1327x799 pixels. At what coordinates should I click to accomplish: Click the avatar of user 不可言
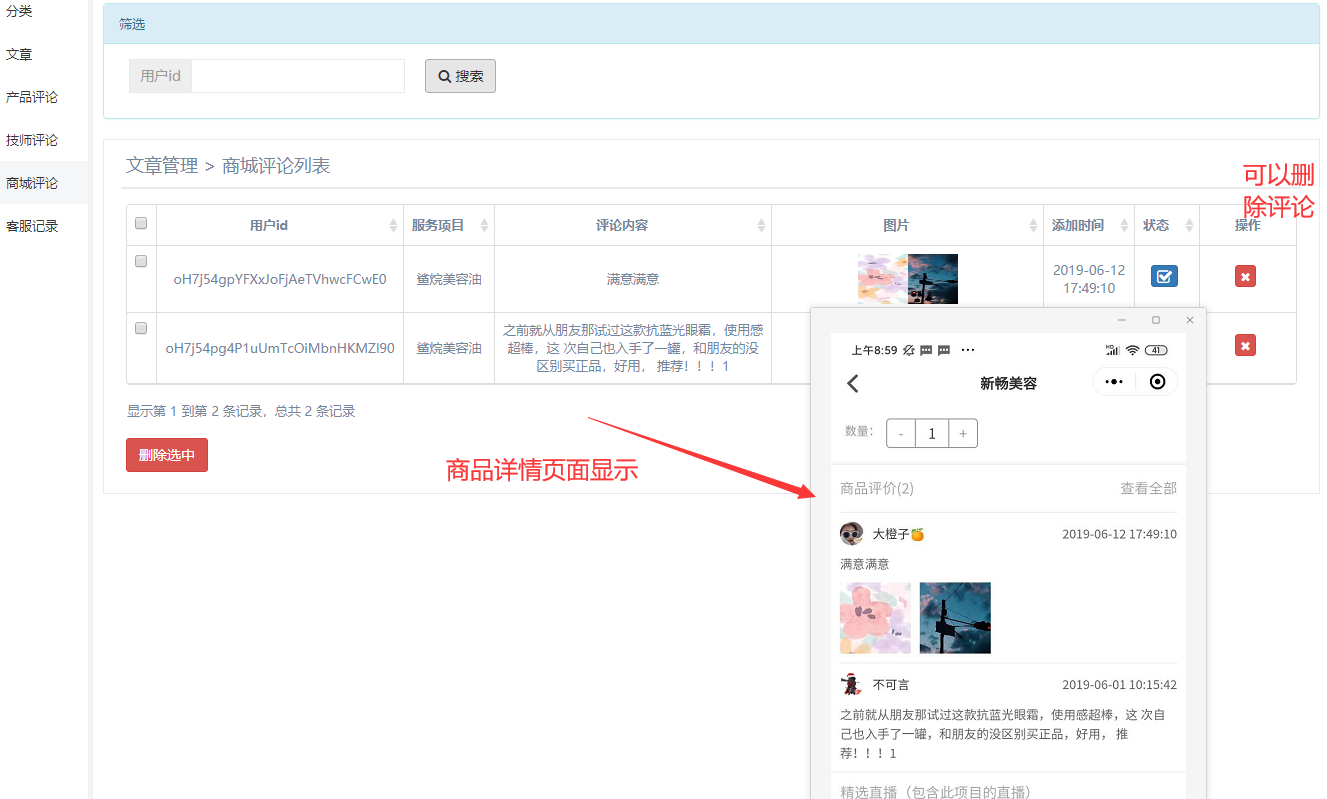[x=852, y=685]
